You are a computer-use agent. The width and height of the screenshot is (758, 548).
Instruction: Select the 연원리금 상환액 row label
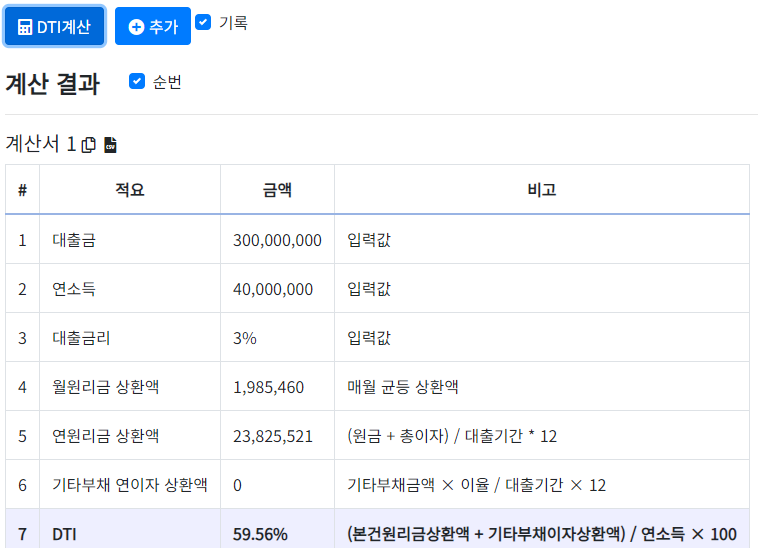click(105, 436)
